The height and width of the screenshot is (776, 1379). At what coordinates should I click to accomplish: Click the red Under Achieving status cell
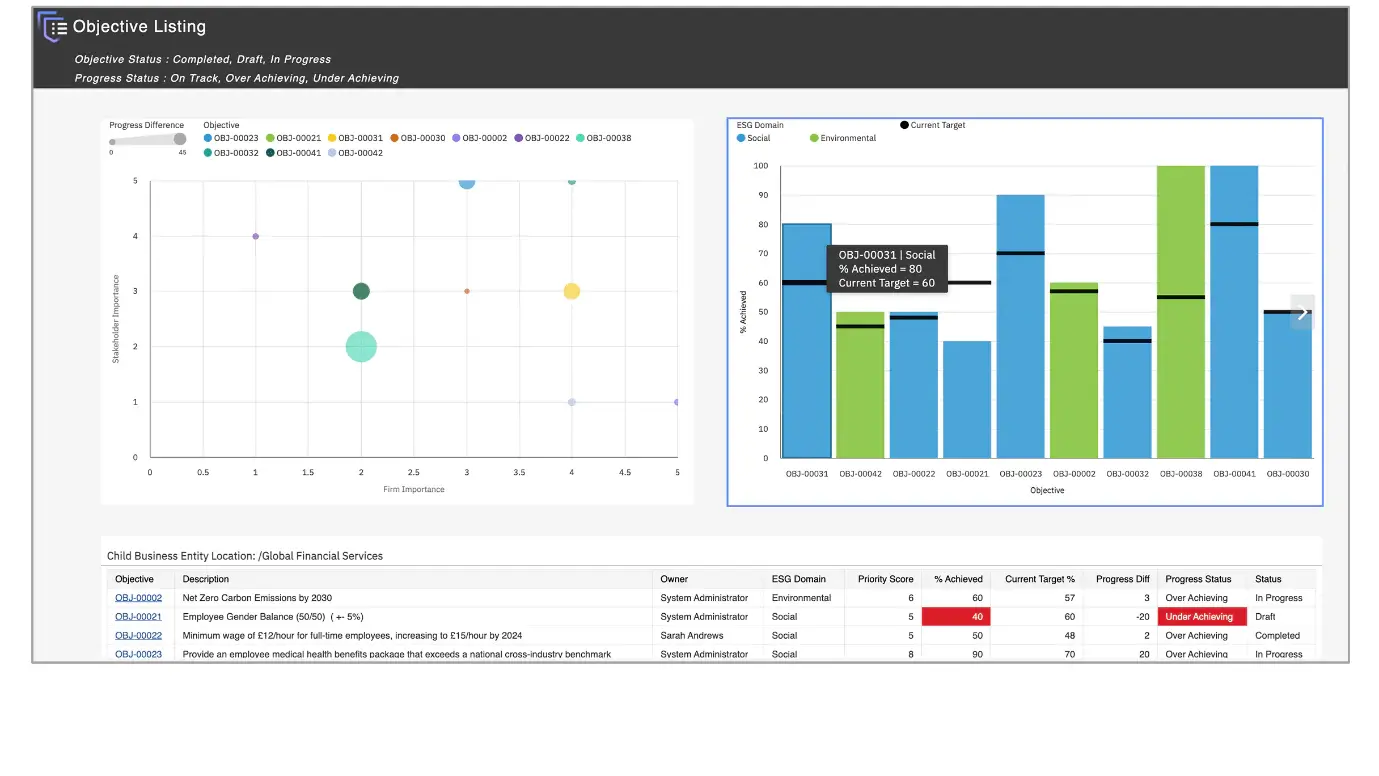[1201, 617]
